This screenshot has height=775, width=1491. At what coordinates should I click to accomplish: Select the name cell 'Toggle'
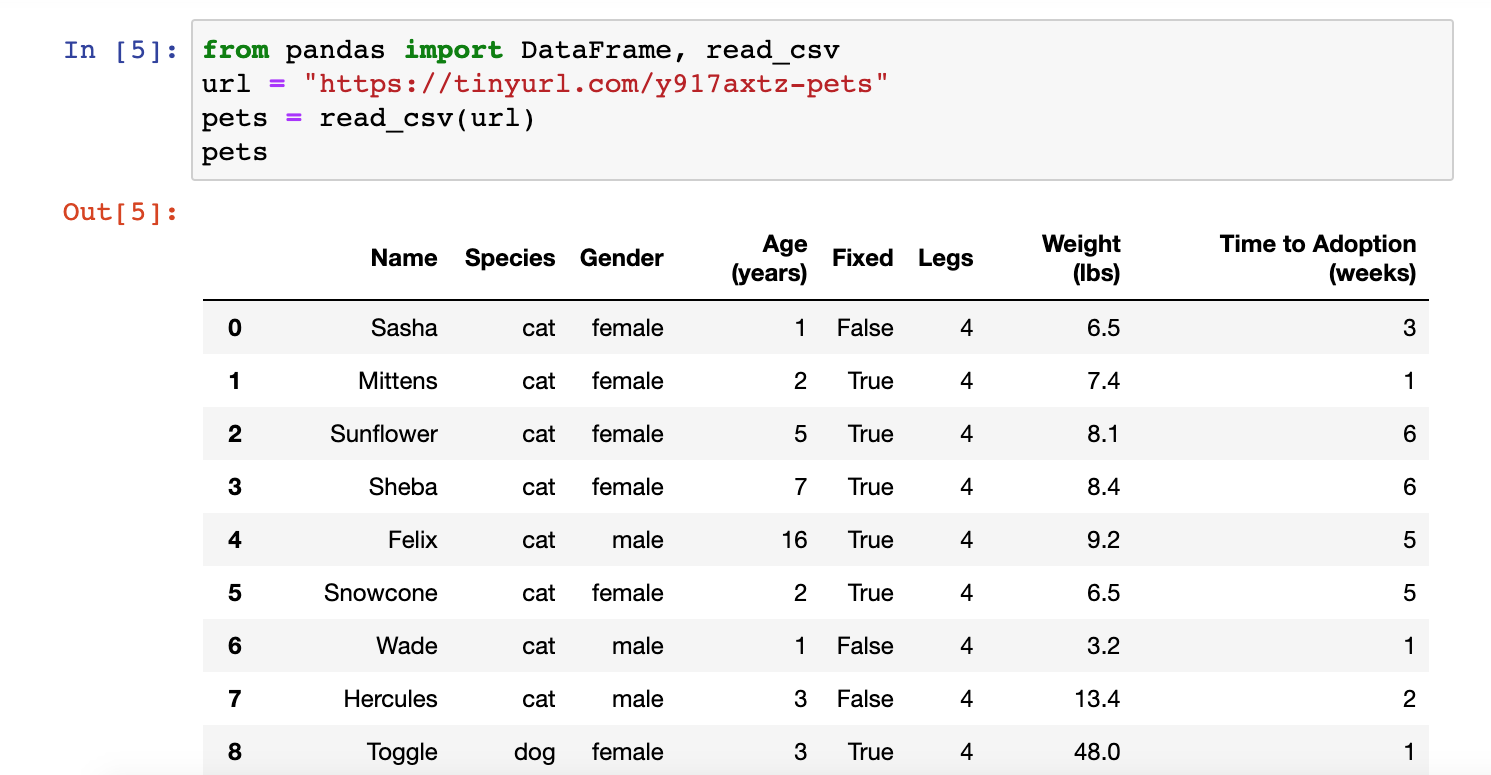(x=402, y=752)
